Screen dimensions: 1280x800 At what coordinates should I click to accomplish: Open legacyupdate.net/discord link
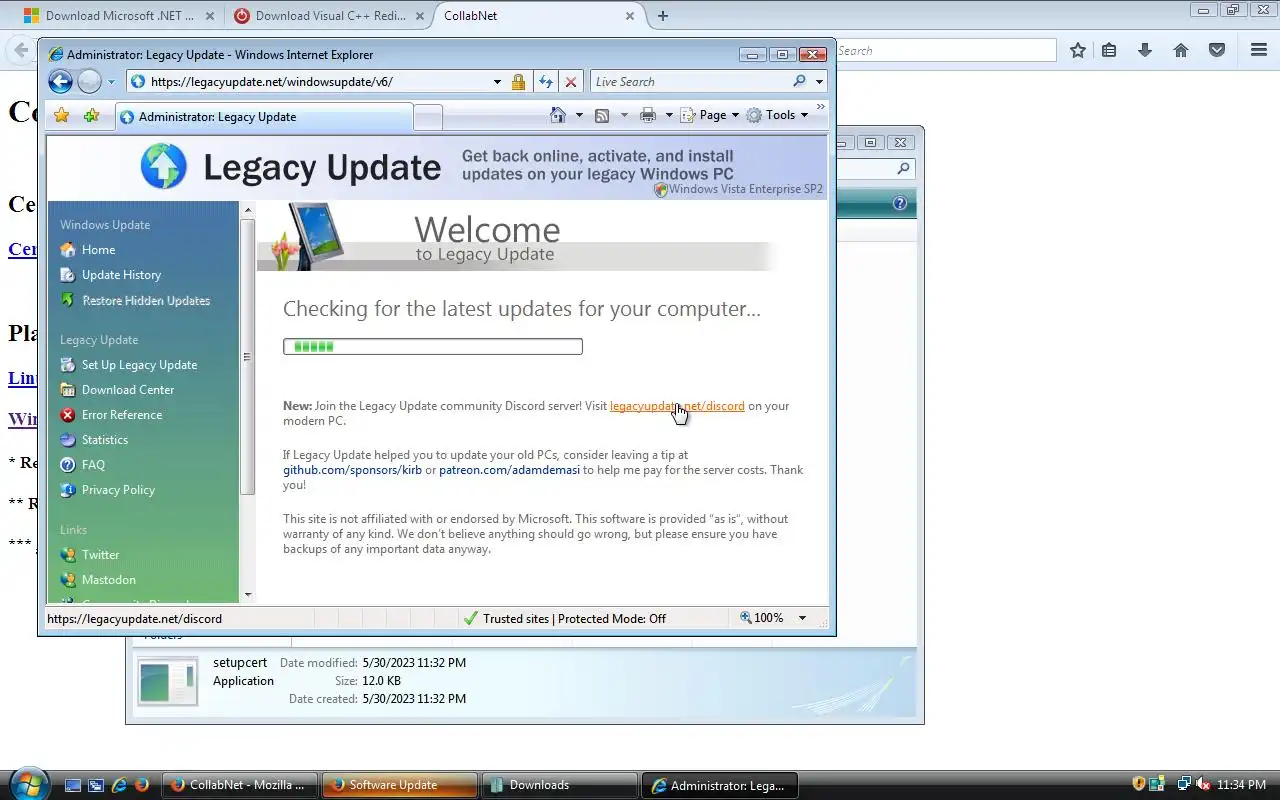click(x=677, y=406)
